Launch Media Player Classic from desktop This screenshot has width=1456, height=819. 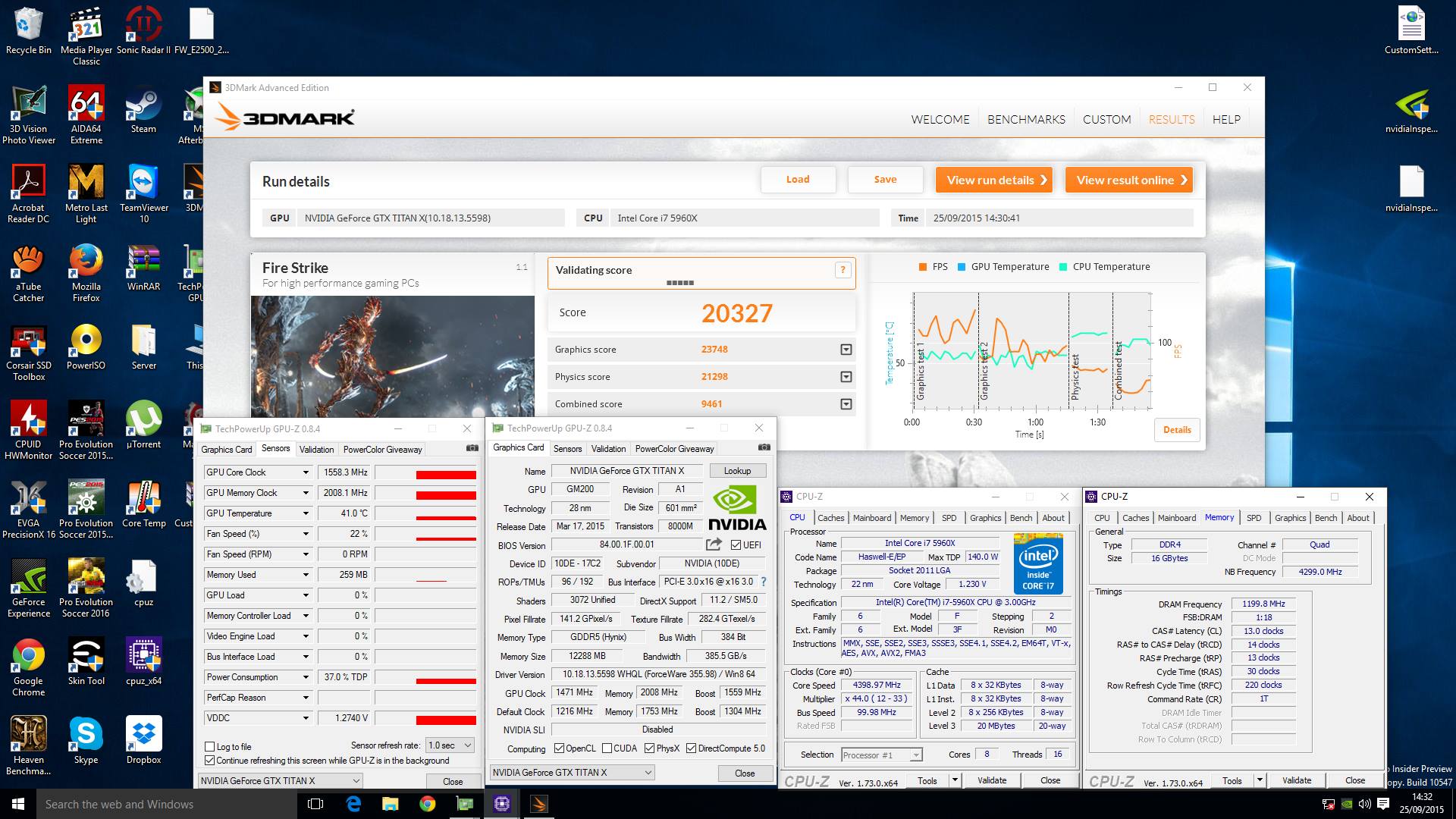[86, 36]
